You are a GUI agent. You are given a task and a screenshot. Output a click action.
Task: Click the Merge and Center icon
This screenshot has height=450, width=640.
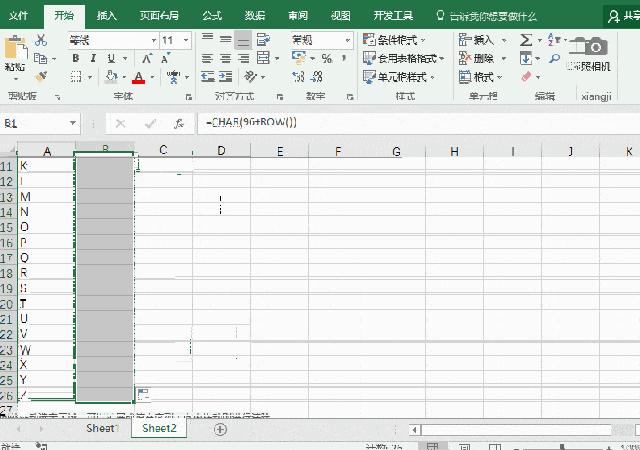tap(263, 58)
